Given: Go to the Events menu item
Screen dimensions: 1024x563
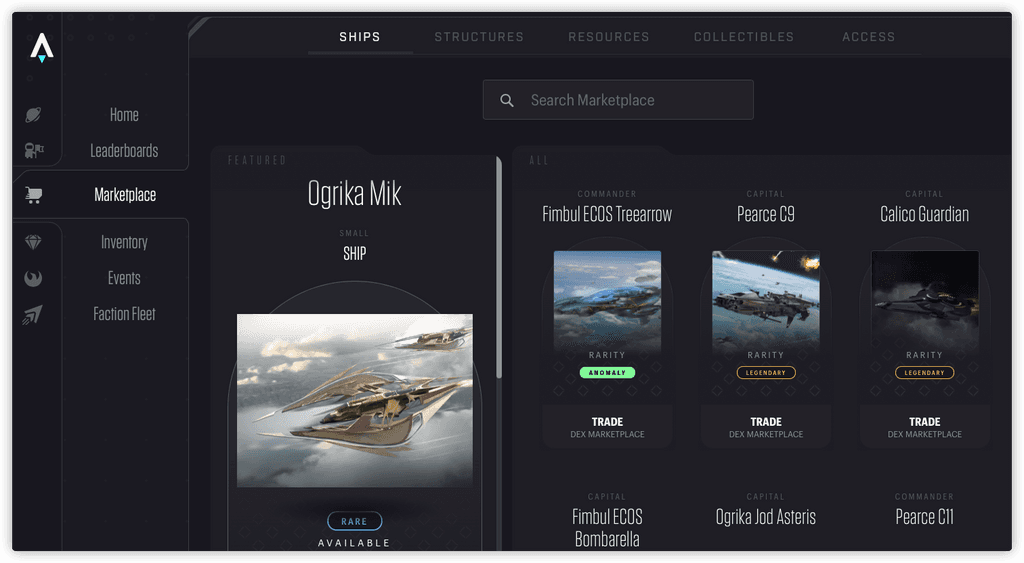Looking at the screenshot, I should (124, 278).
